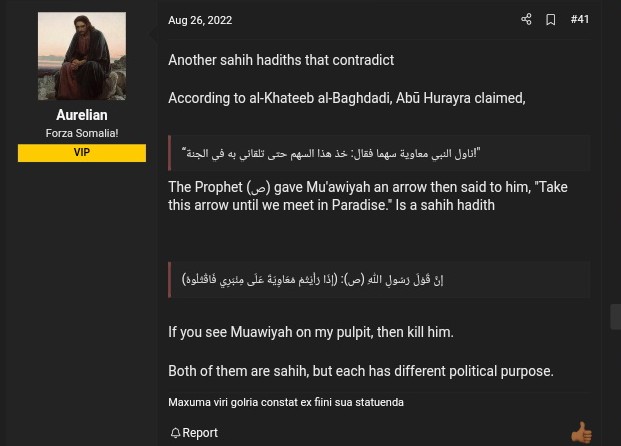This screenshot has height=446, width=621.
Task: Click the "Both of them are sahih" sentence
Action: click(x=361, y=371)
